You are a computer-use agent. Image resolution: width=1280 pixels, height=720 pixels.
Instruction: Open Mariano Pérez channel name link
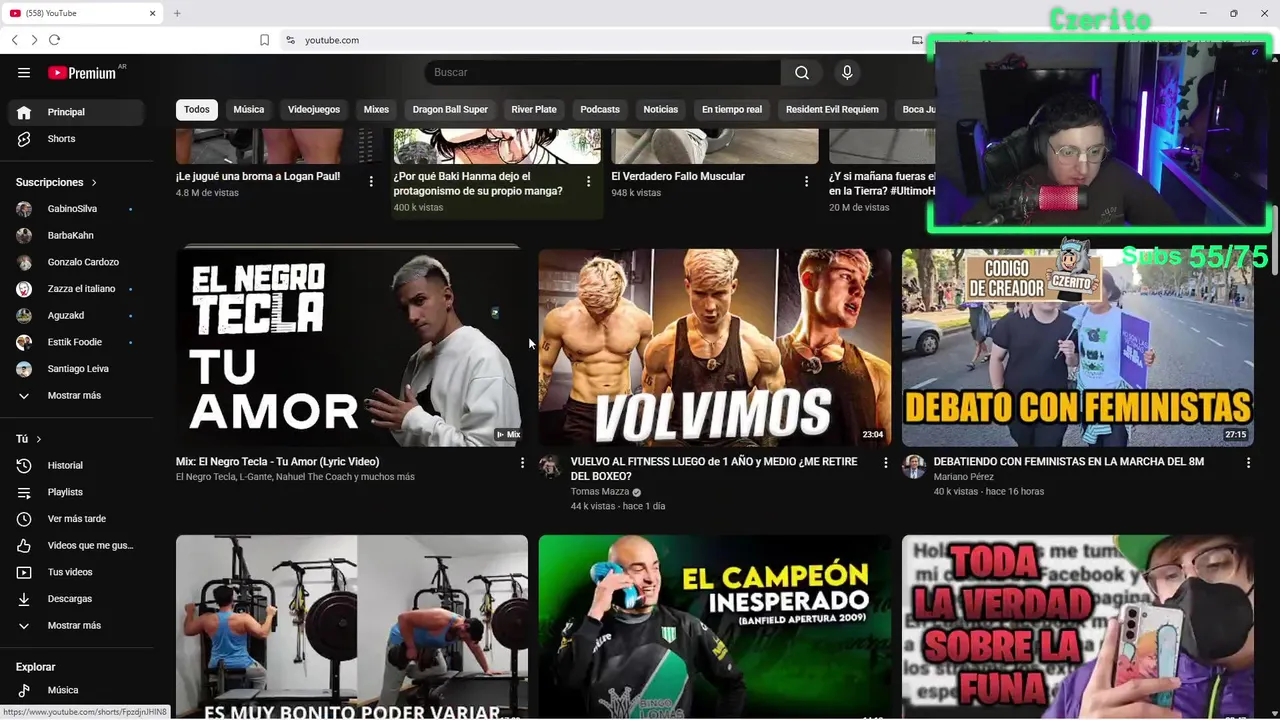[964, 477]
